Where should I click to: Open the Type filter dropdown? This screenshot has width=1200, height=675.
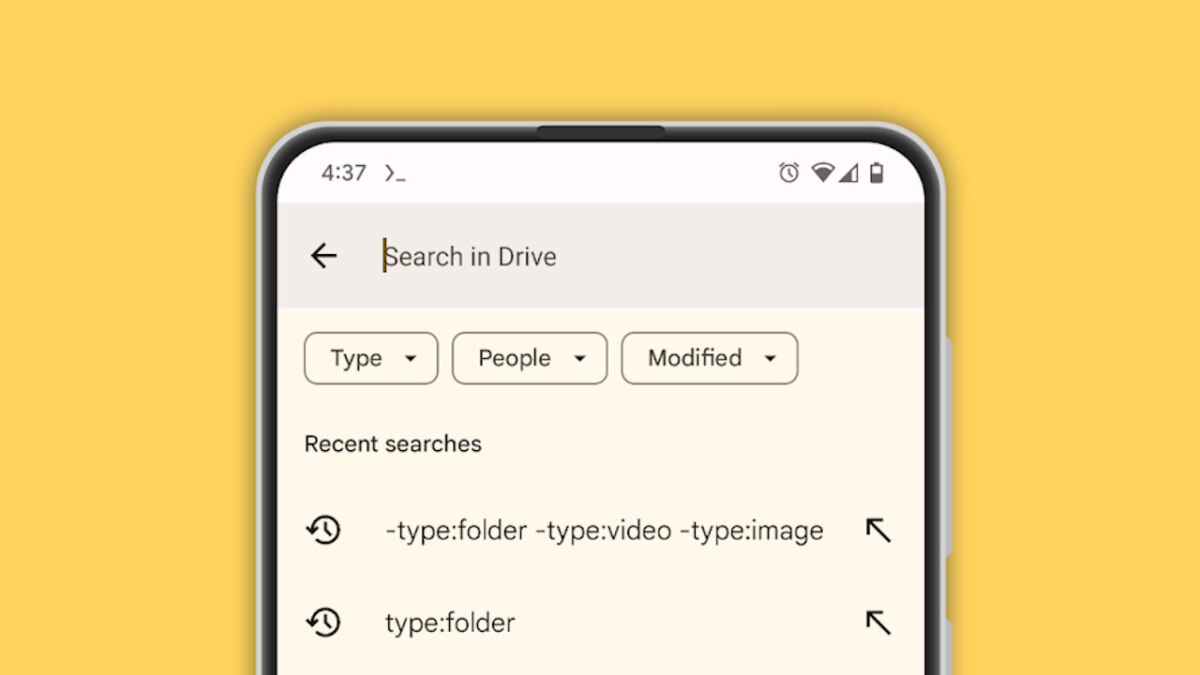tap(411, 358)
